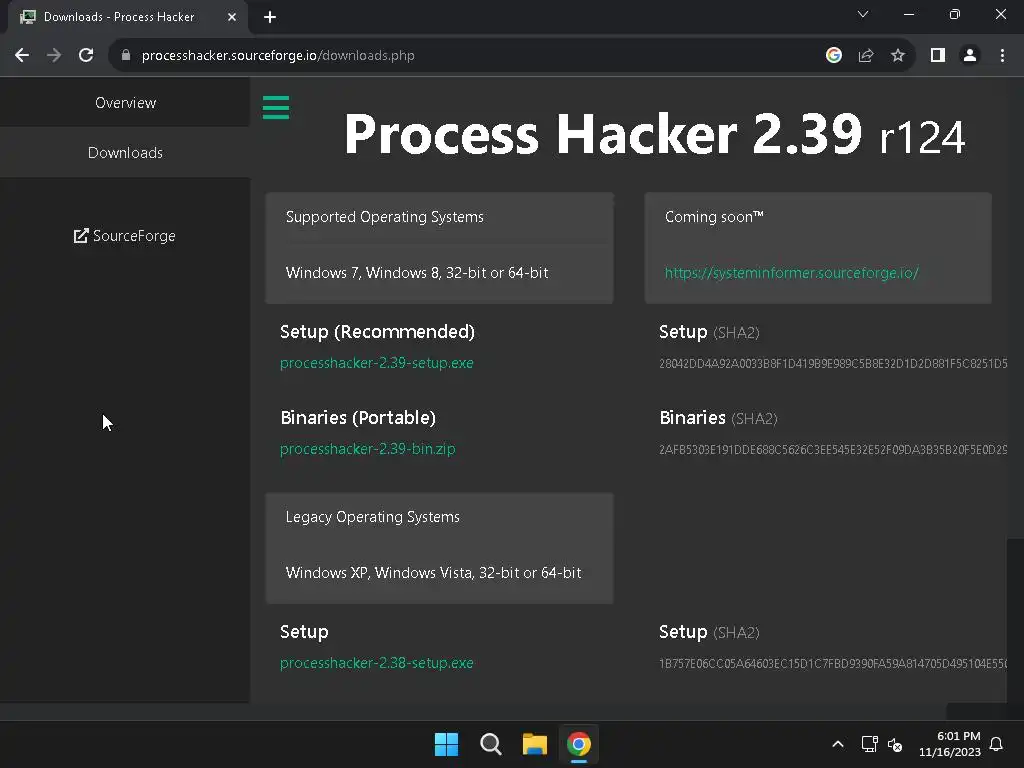Open the Google icon in address bar
This screenshot has width=1024, height=768.
(x=833, y=56)
